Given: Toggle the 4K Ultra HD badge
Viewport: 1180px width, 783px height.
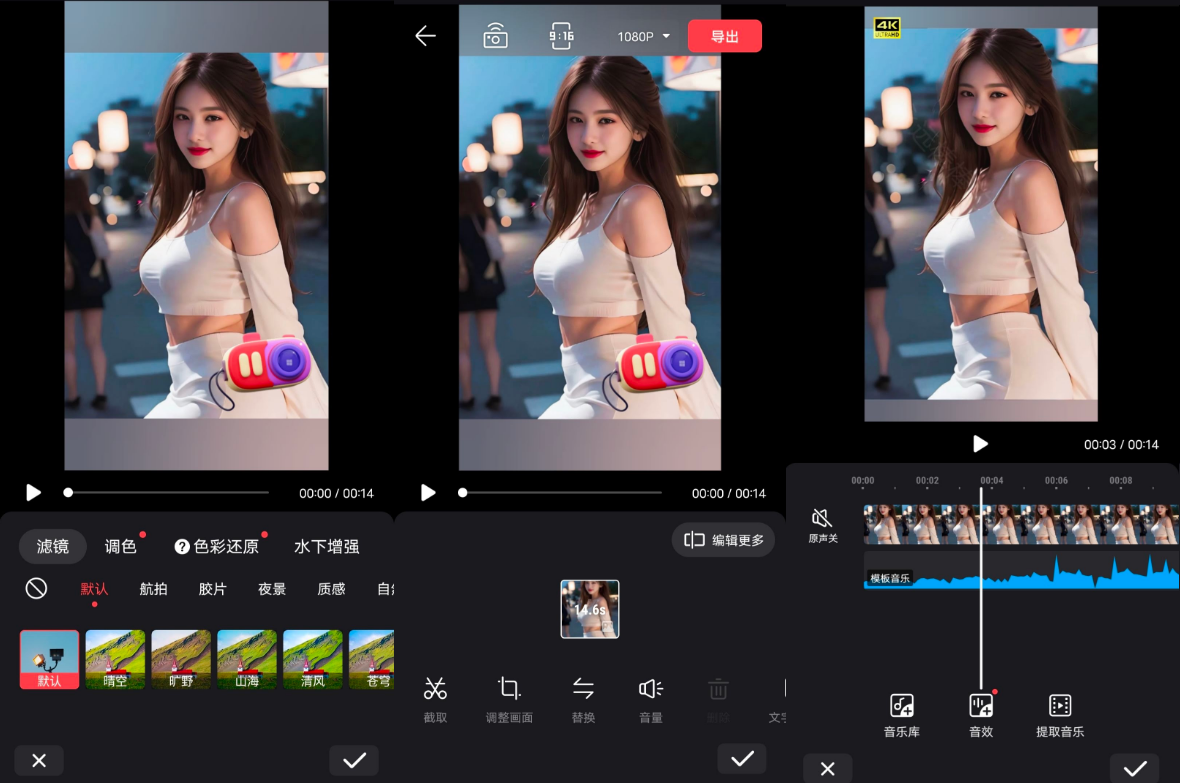Looking at the screenshot, I should point(887,26).
